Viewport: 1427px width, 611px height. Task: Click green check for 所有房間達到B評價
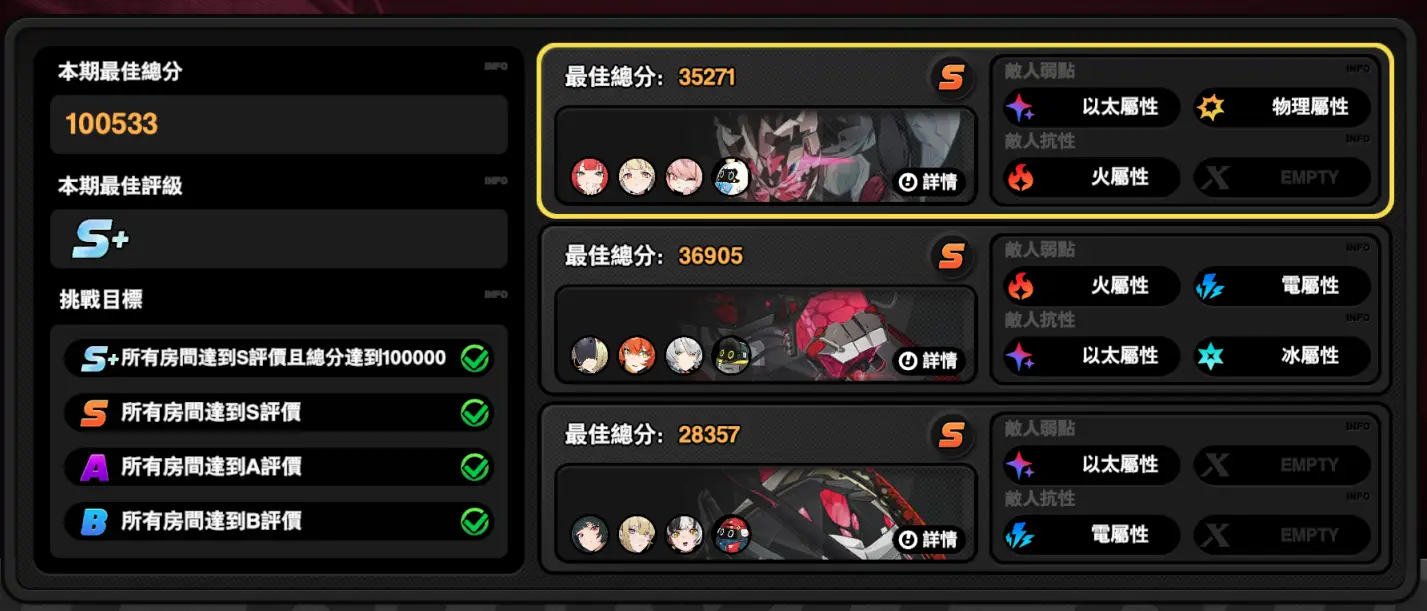coord(474,521)
